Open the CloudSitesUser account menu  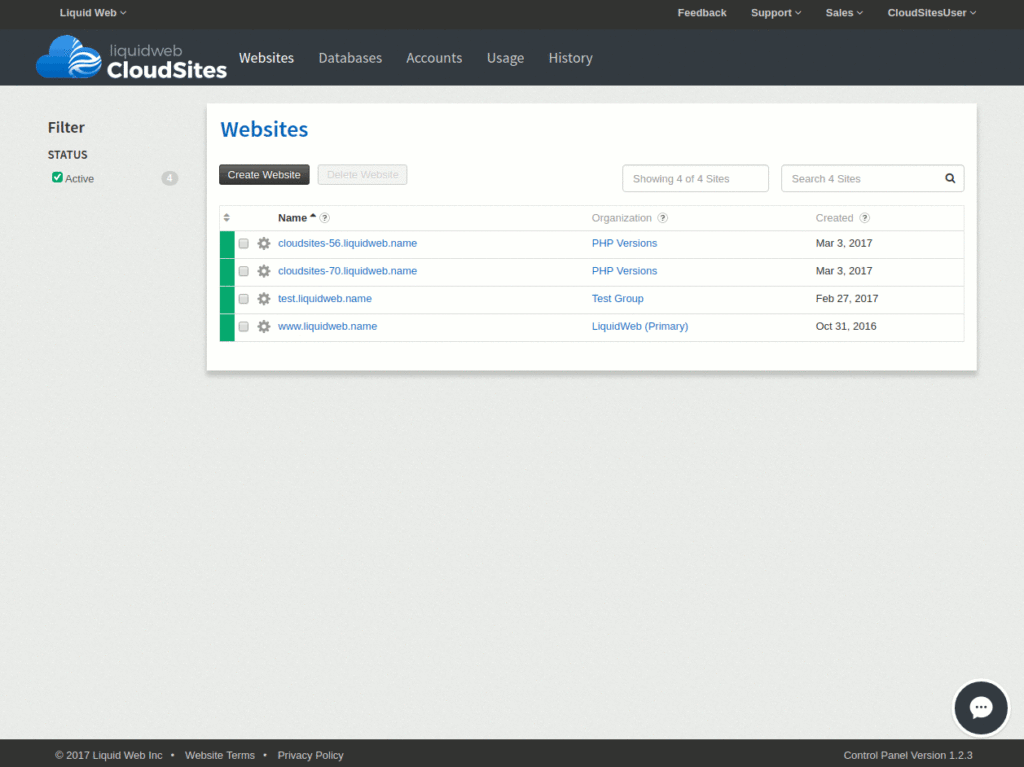pos(931,13)
